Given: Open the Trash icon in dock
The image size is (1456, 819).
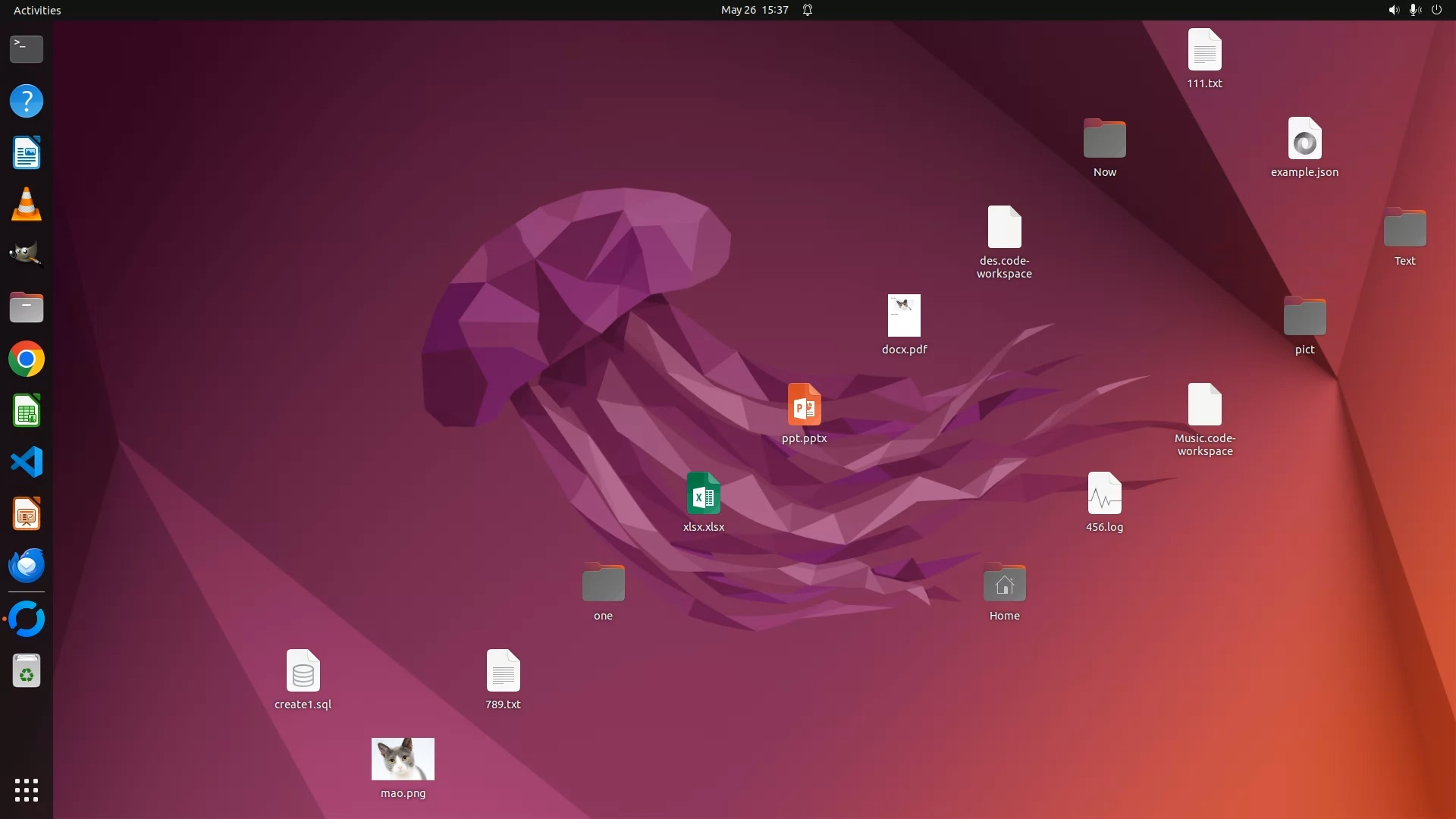Looking at the screenshot, I should pyautogui.click(x=27, y=671).
